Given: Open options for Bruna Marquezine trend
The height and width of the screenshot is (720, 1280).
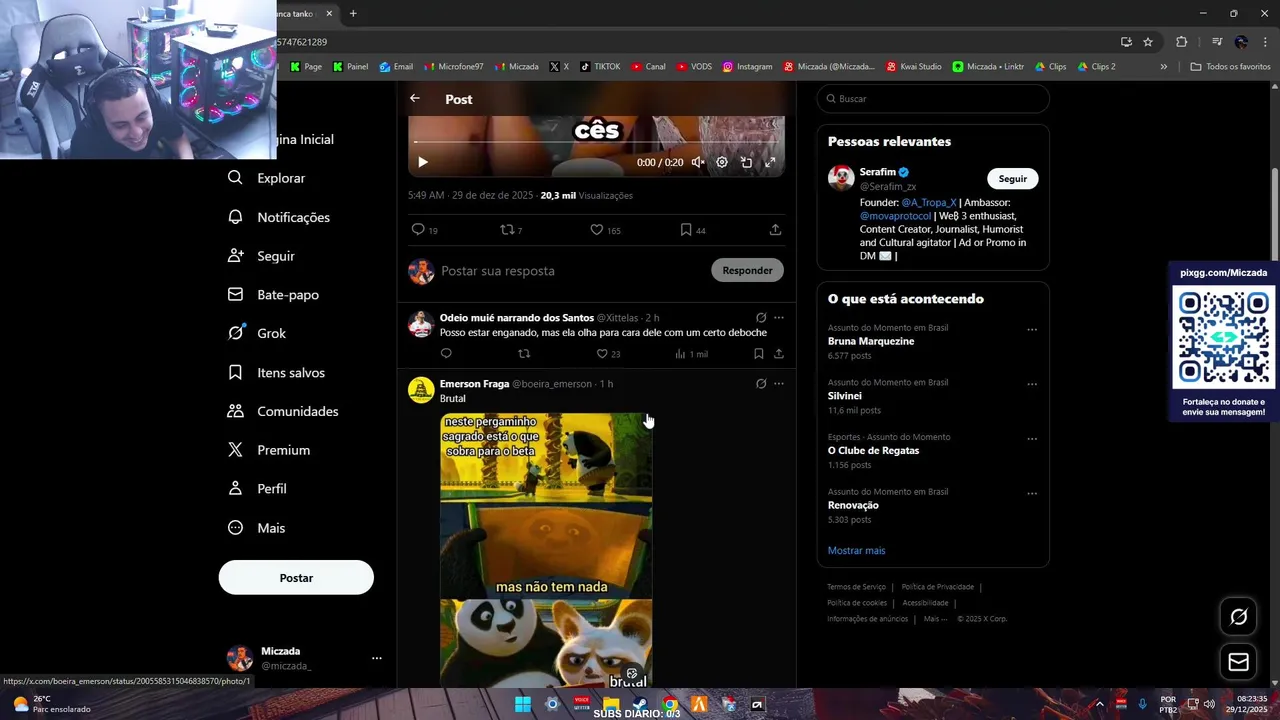Looking at the screenshot, I should click(x=1032, y=330).
